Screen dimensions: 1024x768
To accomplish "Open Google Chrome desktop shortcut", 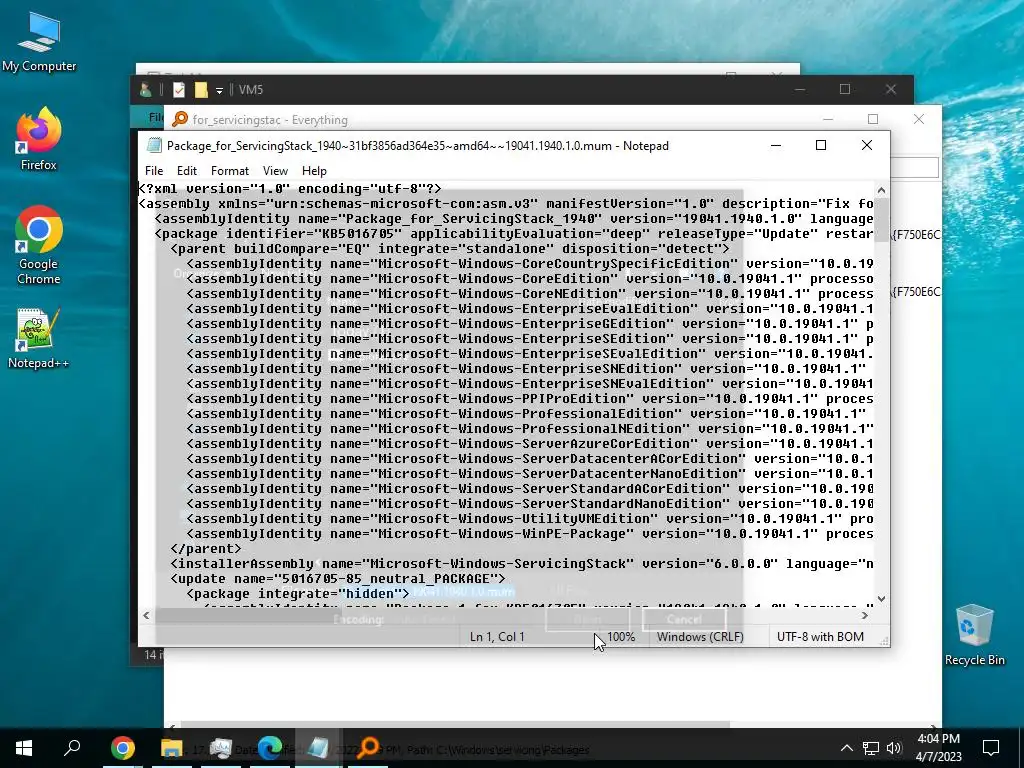I will 39,245.
